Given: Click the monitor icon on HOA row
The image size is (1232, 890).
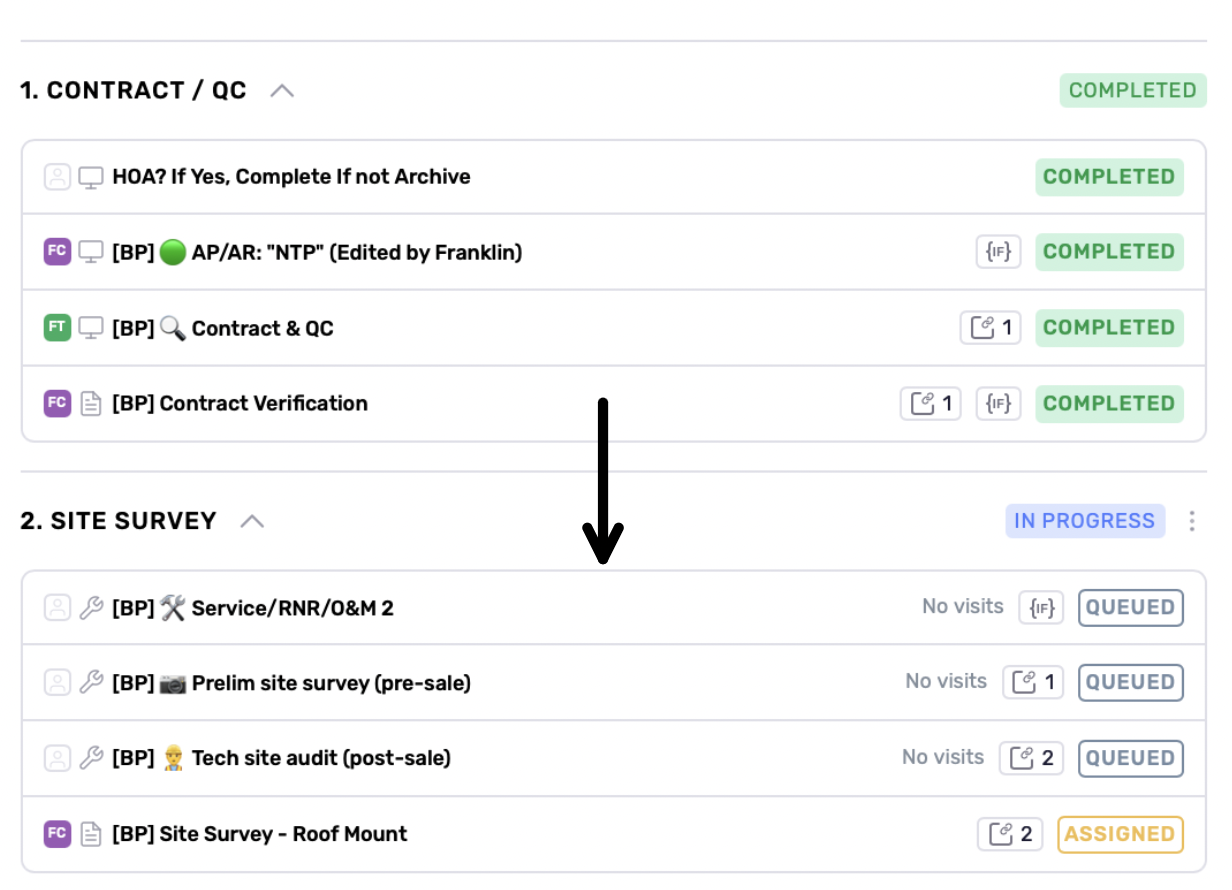Looking at the screenshot, I should pyautogui.click(x=91, y=177).
